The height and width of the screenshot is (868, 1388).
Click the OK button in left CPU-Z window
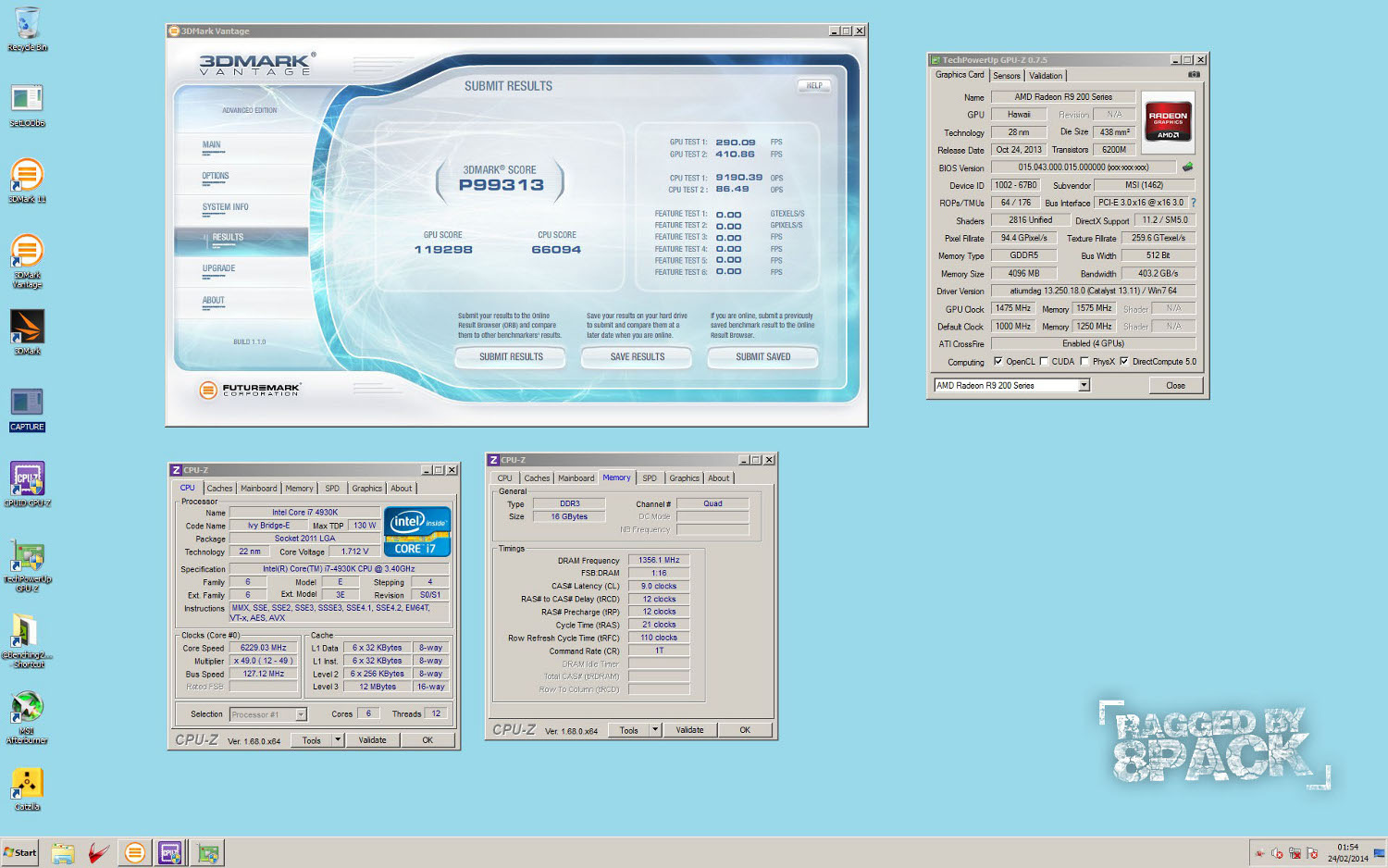pos(428,740)
